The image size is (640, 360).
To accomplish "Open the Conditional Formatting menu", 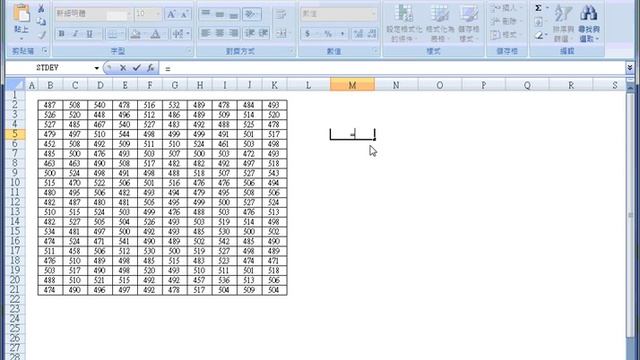I will click(x=404, y=23).
